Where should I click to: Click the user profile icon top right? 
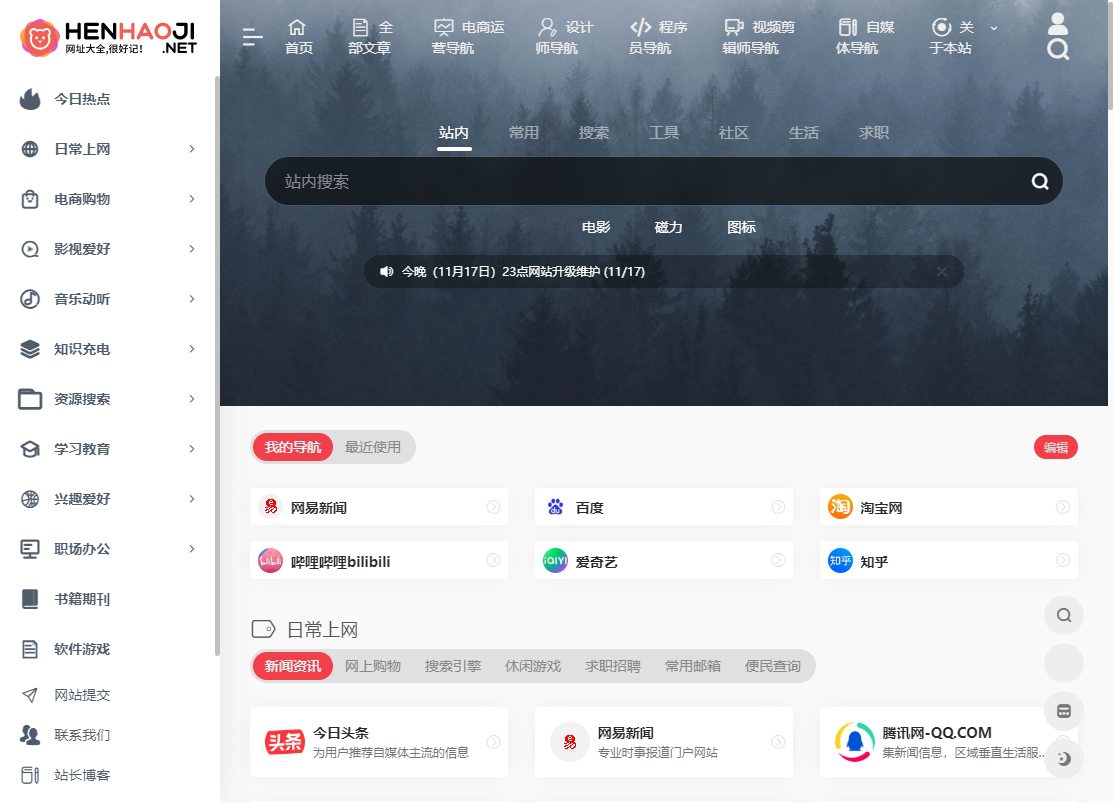pos(1057,22)
